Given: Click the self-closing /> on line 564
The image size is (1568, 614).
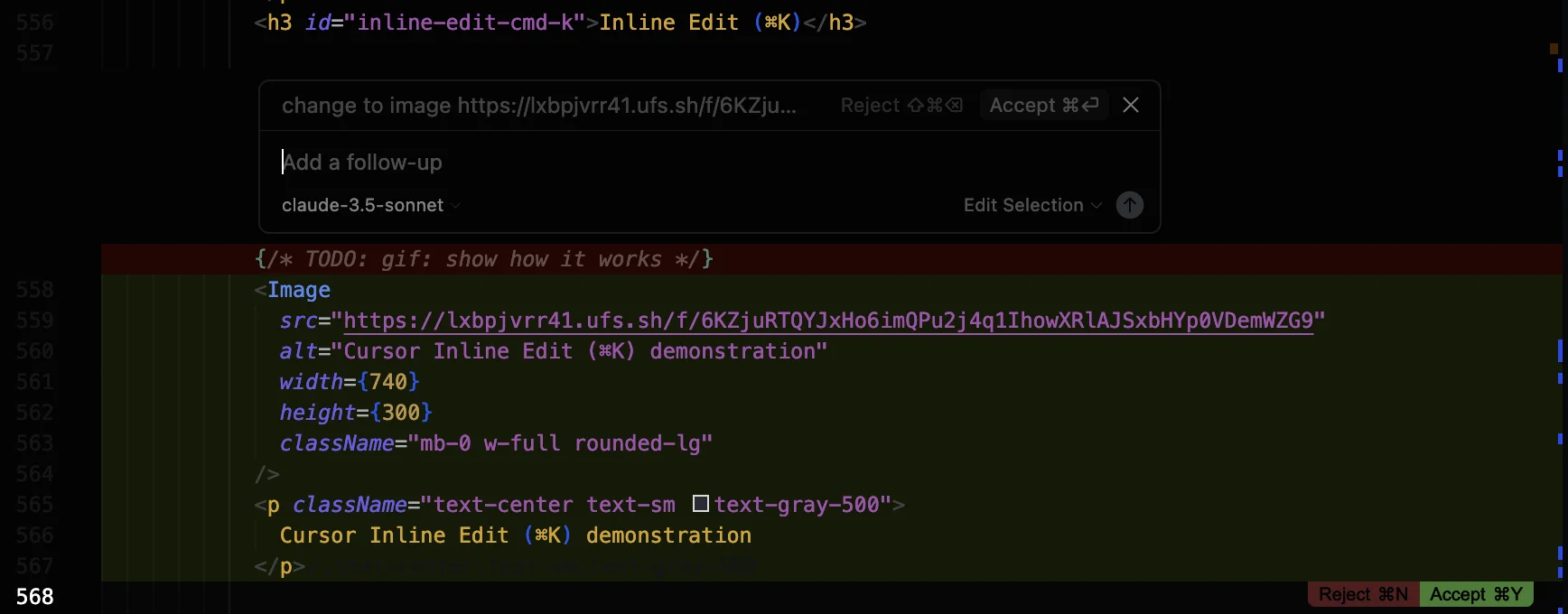Looking at the screenshot, I should coord(267,474).
